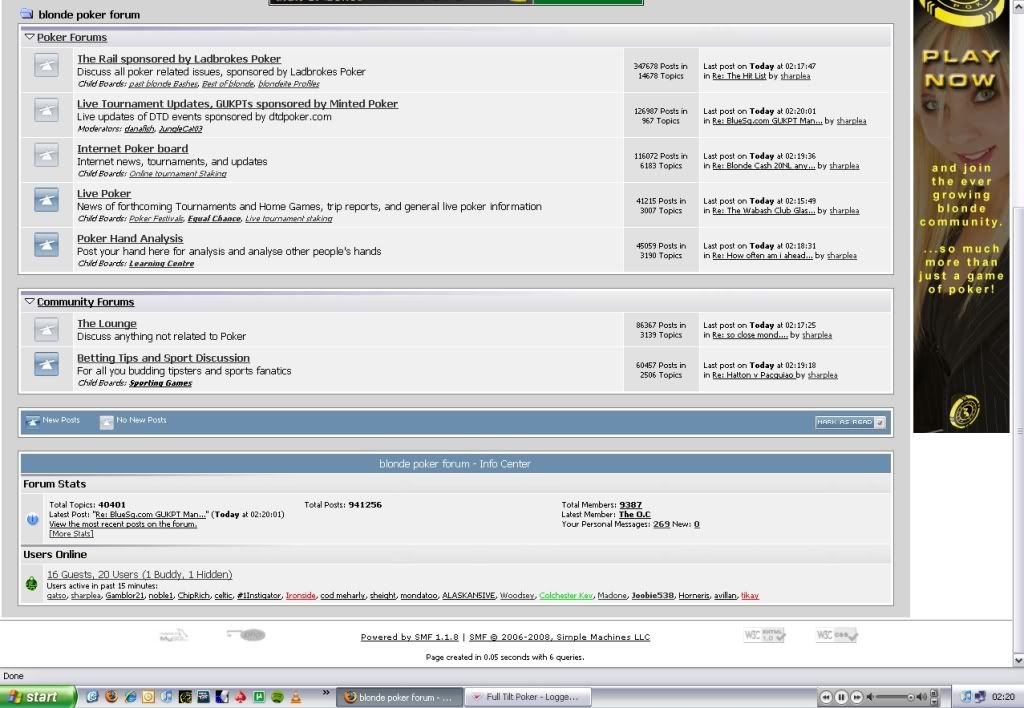View online user Colchester Kev profile

tap(566, 596)
